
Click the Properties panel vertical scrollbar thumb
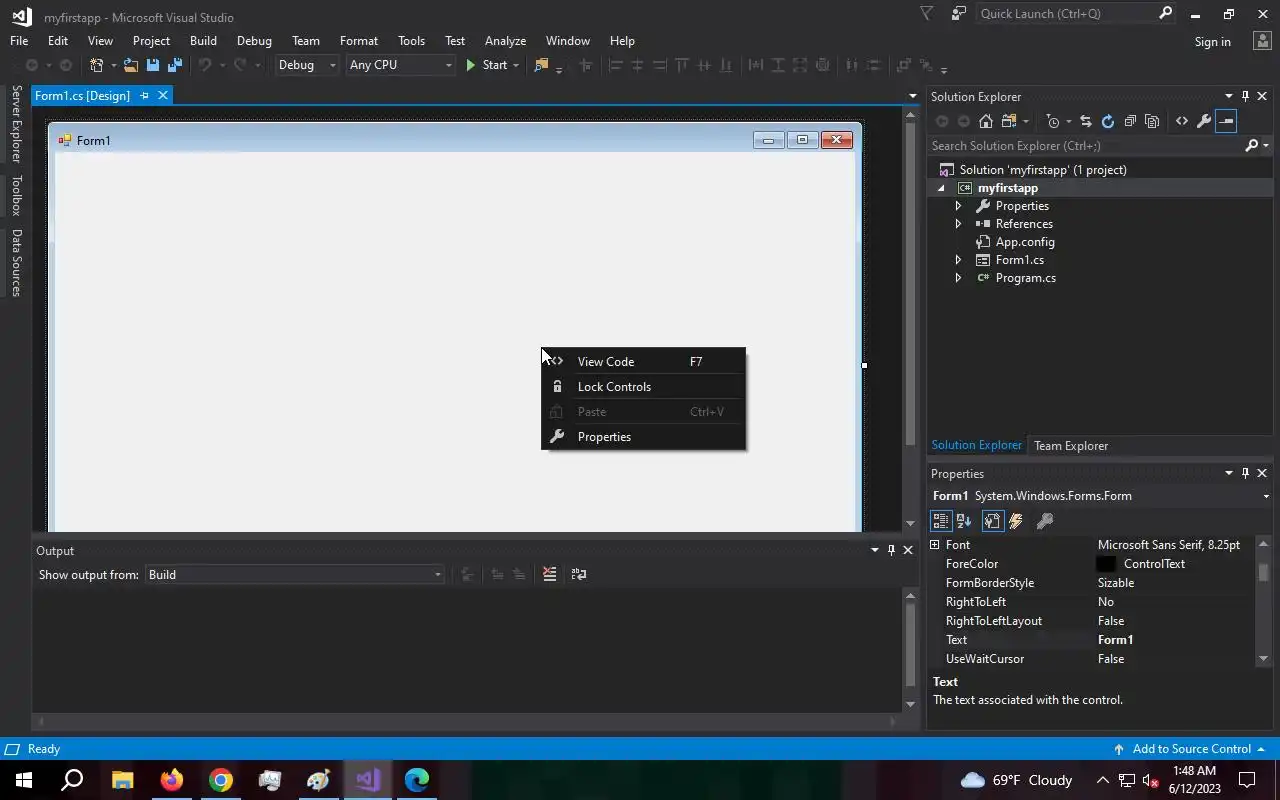click(1263, 572)
